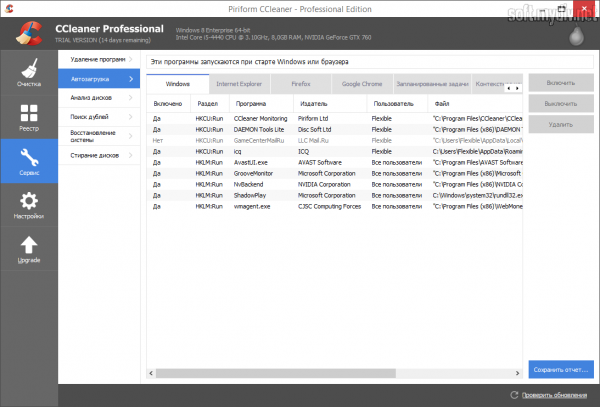The image size is (600, 407).
Task: Click chevron next to Удаление программ
Action: tap(131, 59)
